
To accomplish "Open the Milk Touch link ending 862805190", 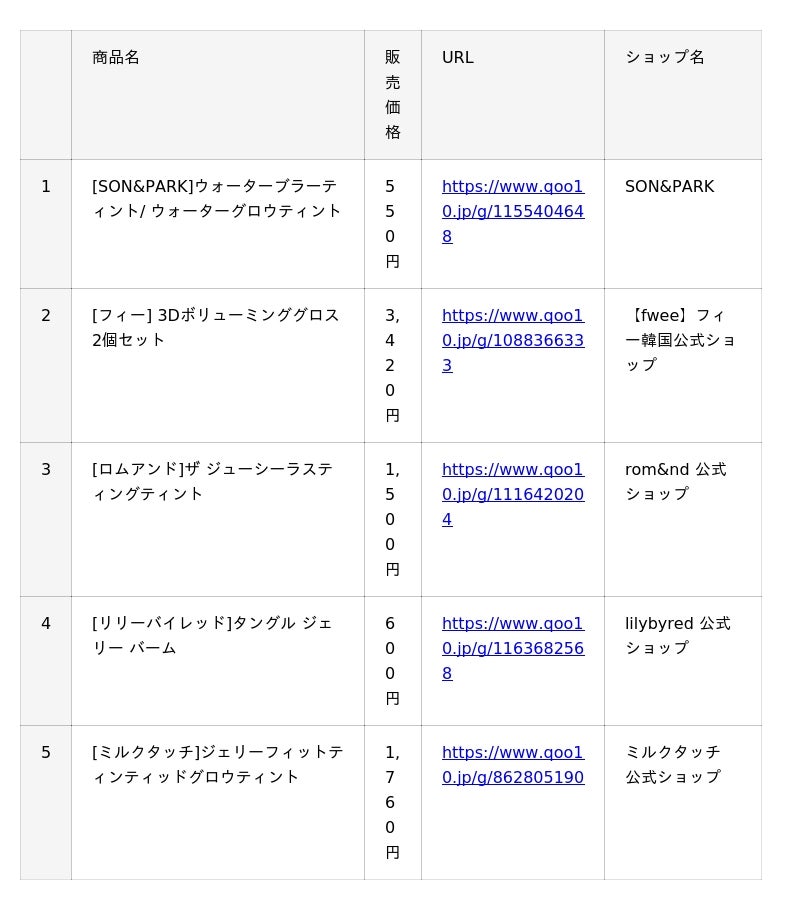I will point(512,764).
